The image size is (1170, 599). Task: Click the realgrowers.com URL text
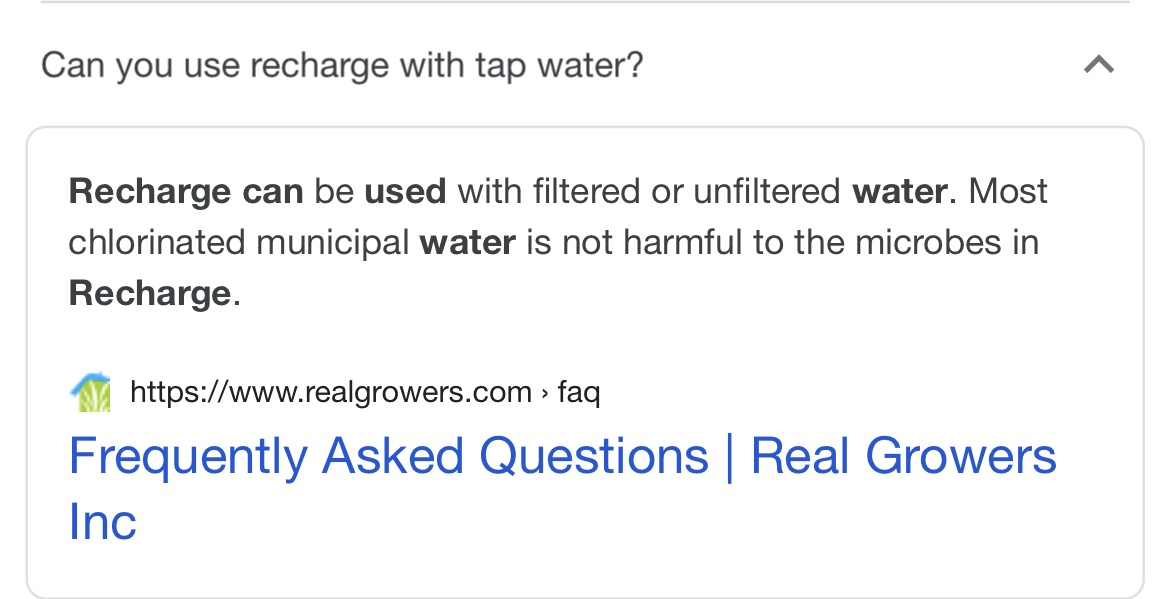[331, 392]
